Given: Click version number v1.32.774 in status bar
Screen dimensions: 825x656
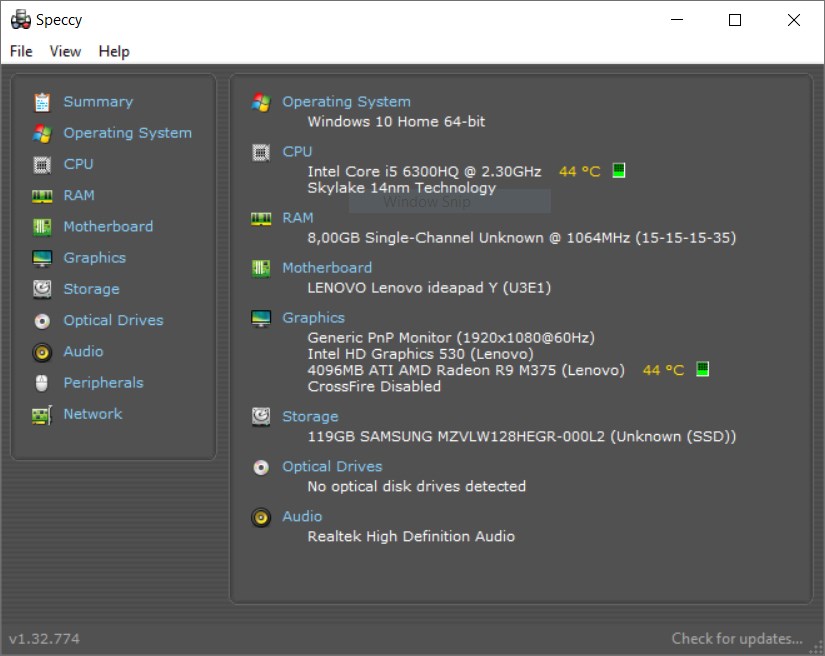Looking at the screenshot, I should point(44,639).
